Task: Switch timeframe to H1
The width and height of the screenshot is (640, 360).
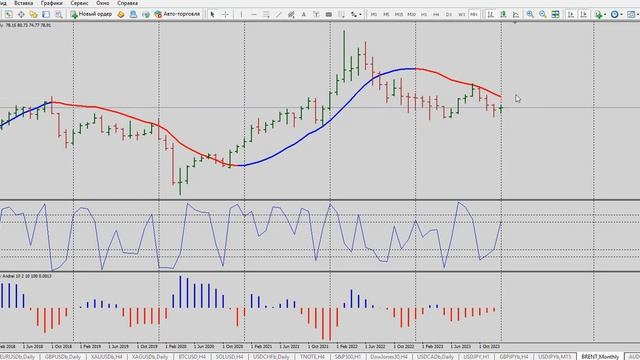Action: (424, 14)
